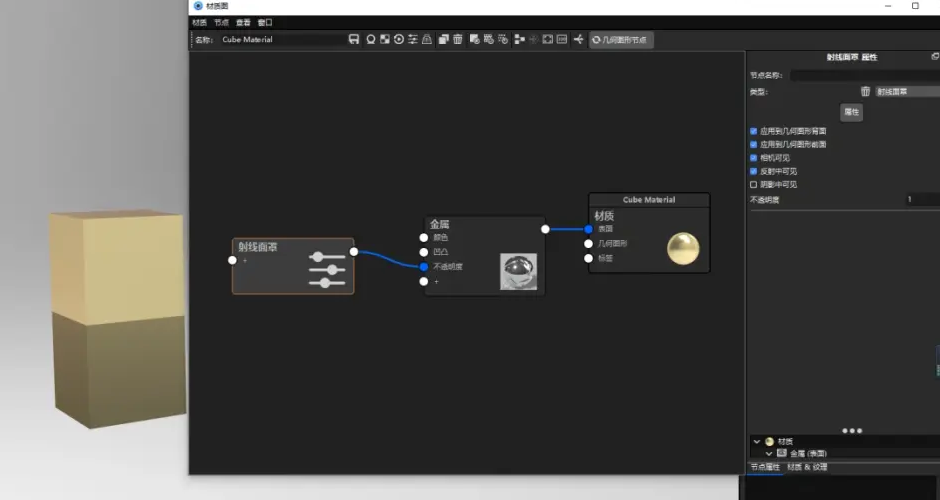Click the 几何图形 socket on Cube Material node
The width and height of the screenshot is (940, 500).
pos(589,243)
